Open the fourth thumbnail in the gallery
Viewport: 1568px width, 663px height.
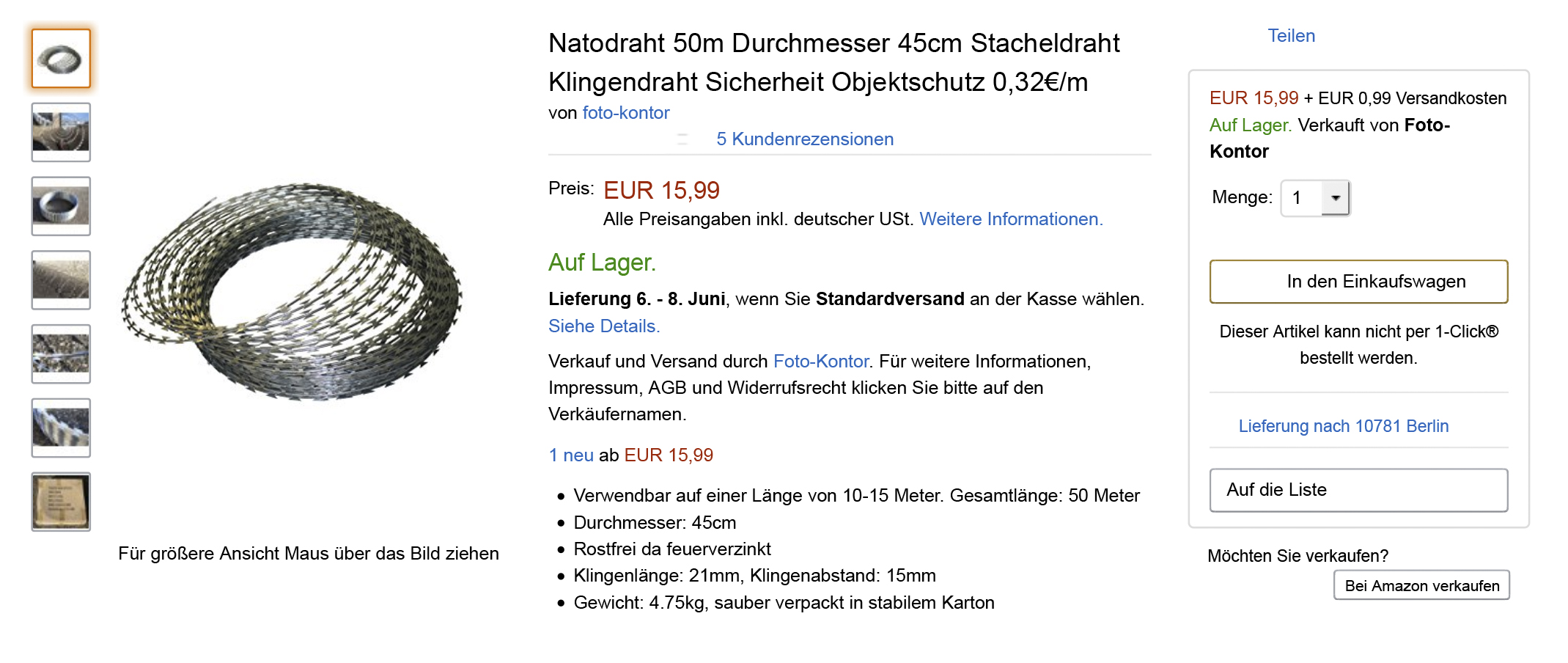coord(61,280)
